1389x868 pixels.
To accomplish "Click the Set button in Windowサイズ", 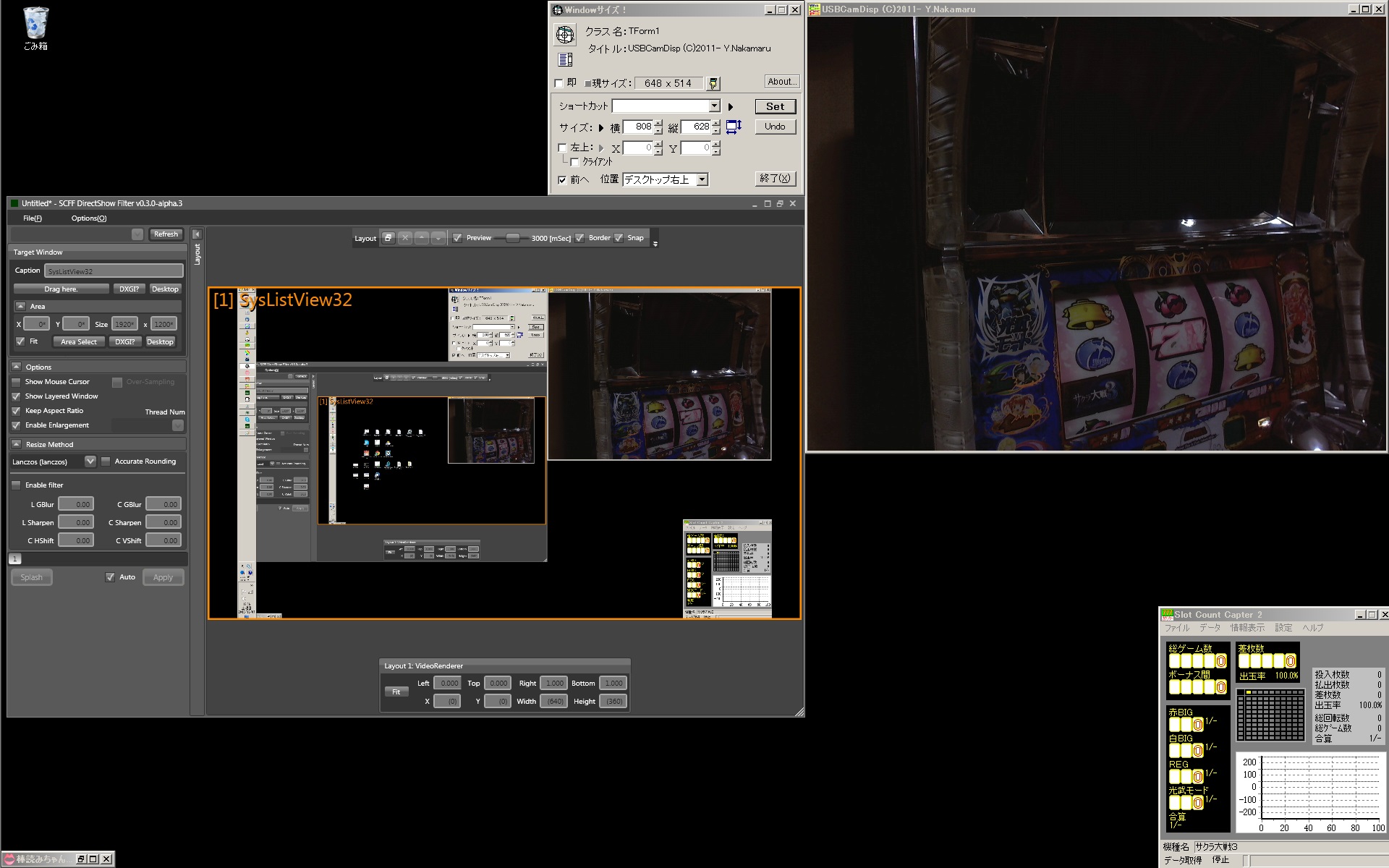I will coord(775,106).
